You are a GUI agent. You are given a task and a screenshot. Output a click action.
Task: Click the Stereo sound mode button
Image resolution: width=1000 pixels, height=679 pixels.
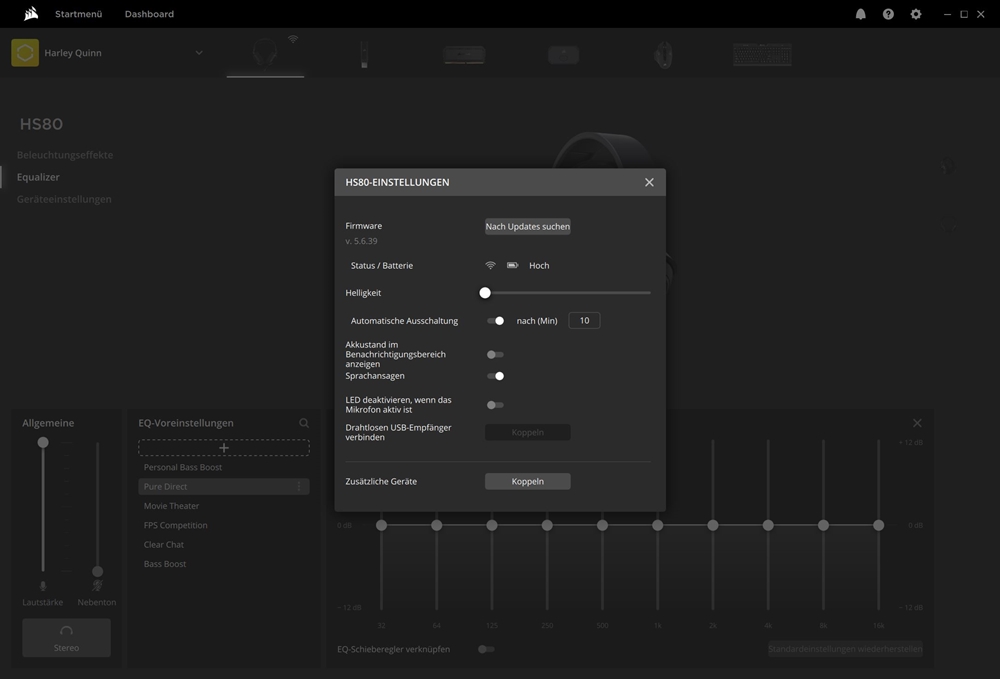point(66,638)
